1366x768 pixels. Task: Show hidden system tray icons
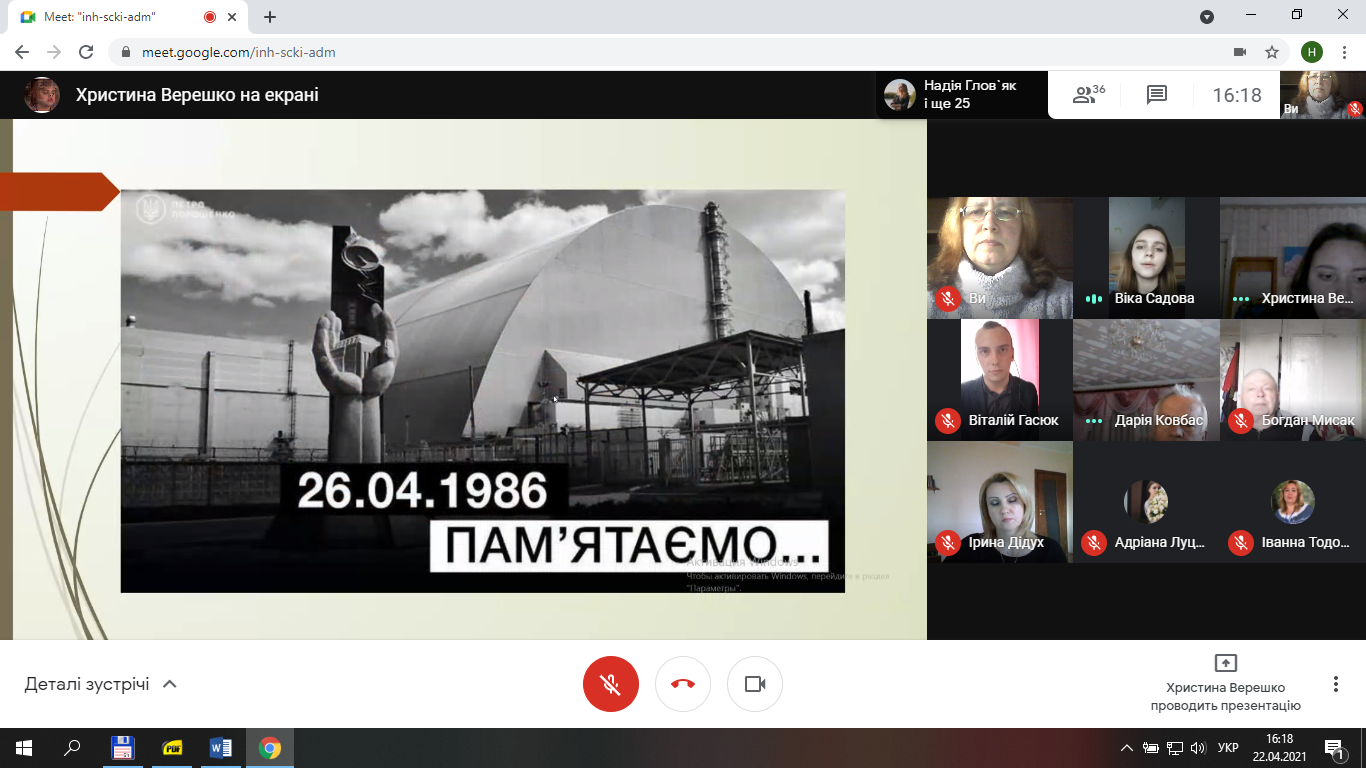[x=1127, y=748]
